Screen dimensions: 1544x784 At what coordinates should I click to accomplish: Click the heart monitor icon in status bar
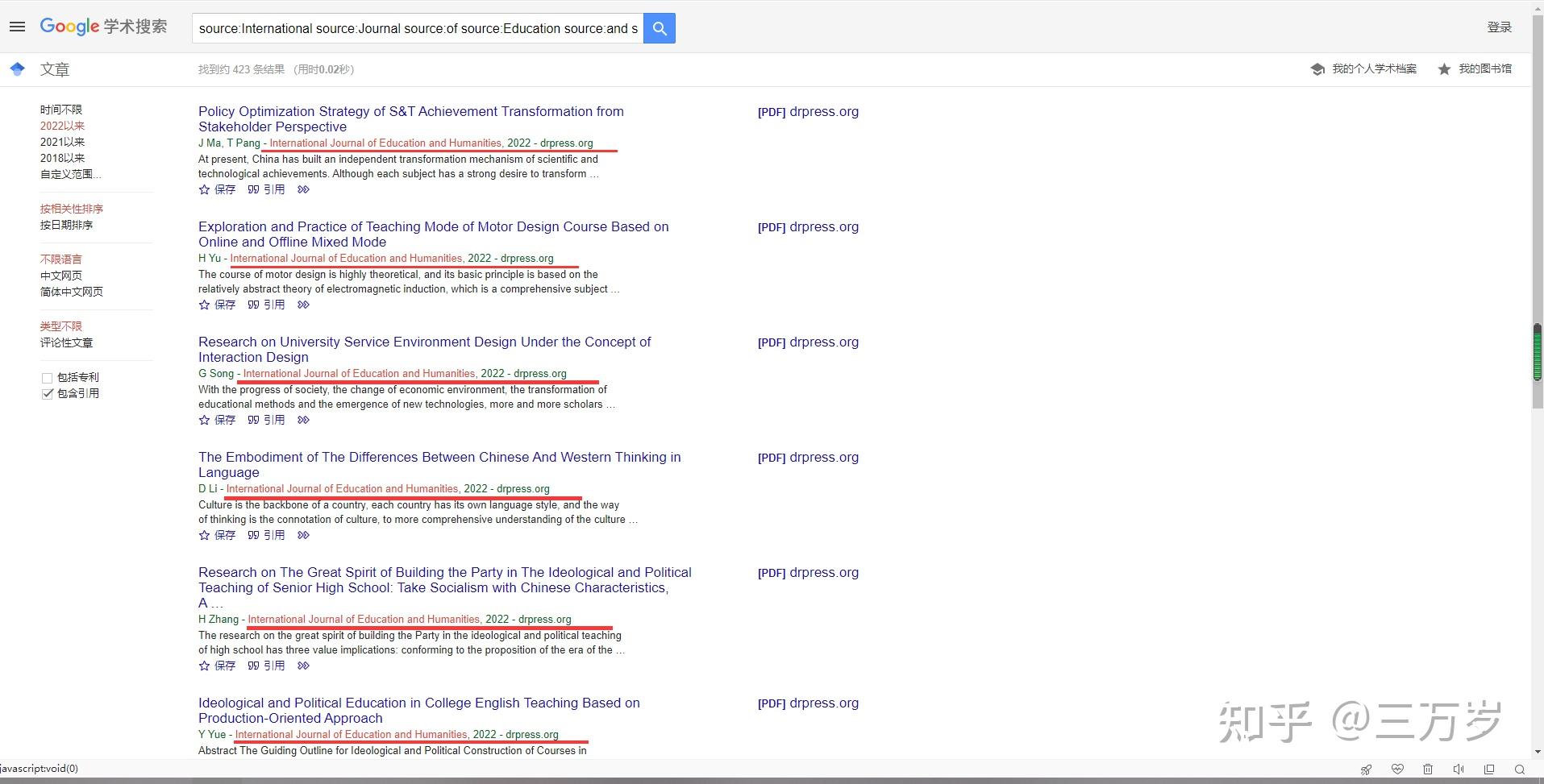(x=1397, y=769)
